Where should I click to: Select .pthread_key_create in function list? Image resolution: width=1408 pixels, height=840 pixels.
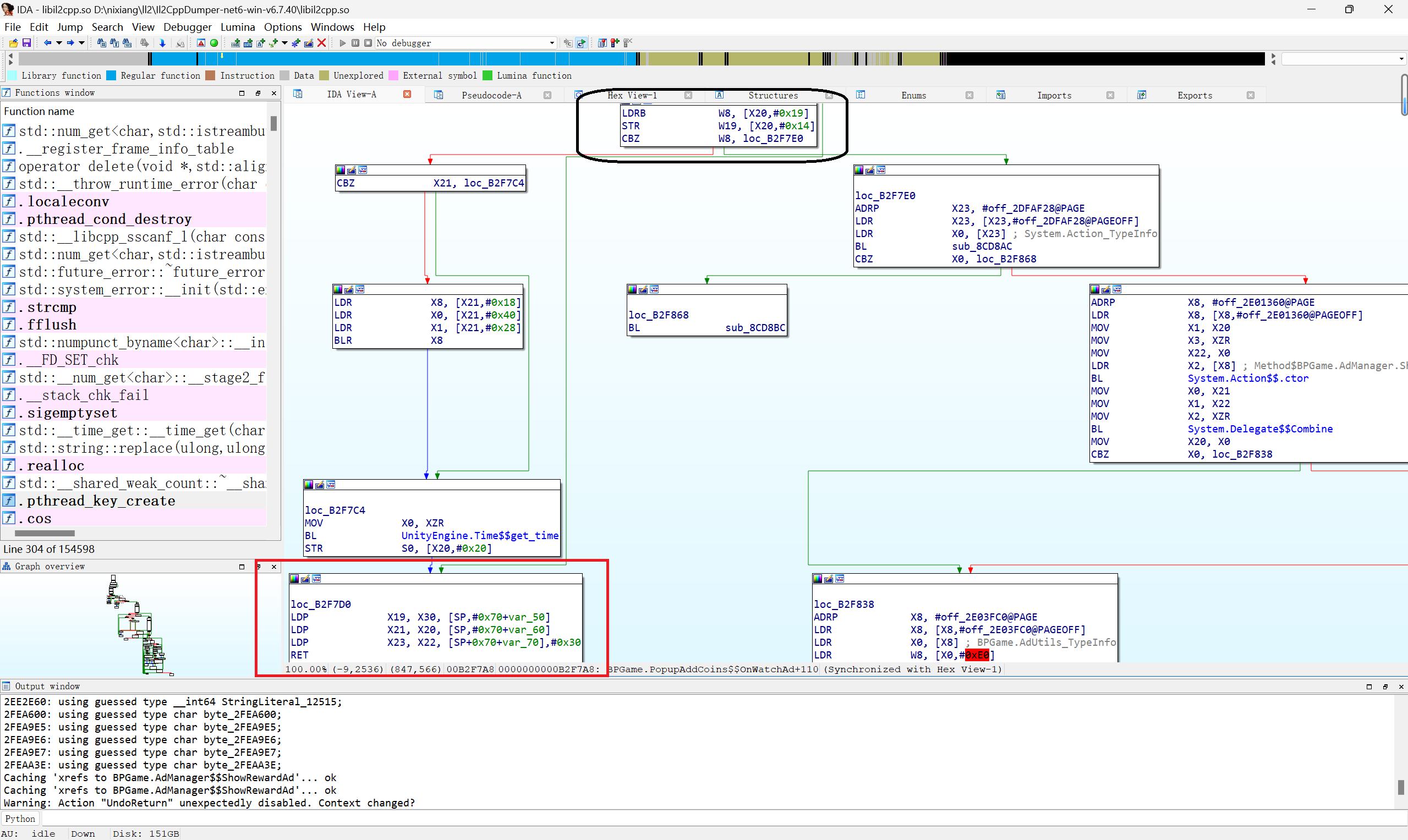point(134,501)
